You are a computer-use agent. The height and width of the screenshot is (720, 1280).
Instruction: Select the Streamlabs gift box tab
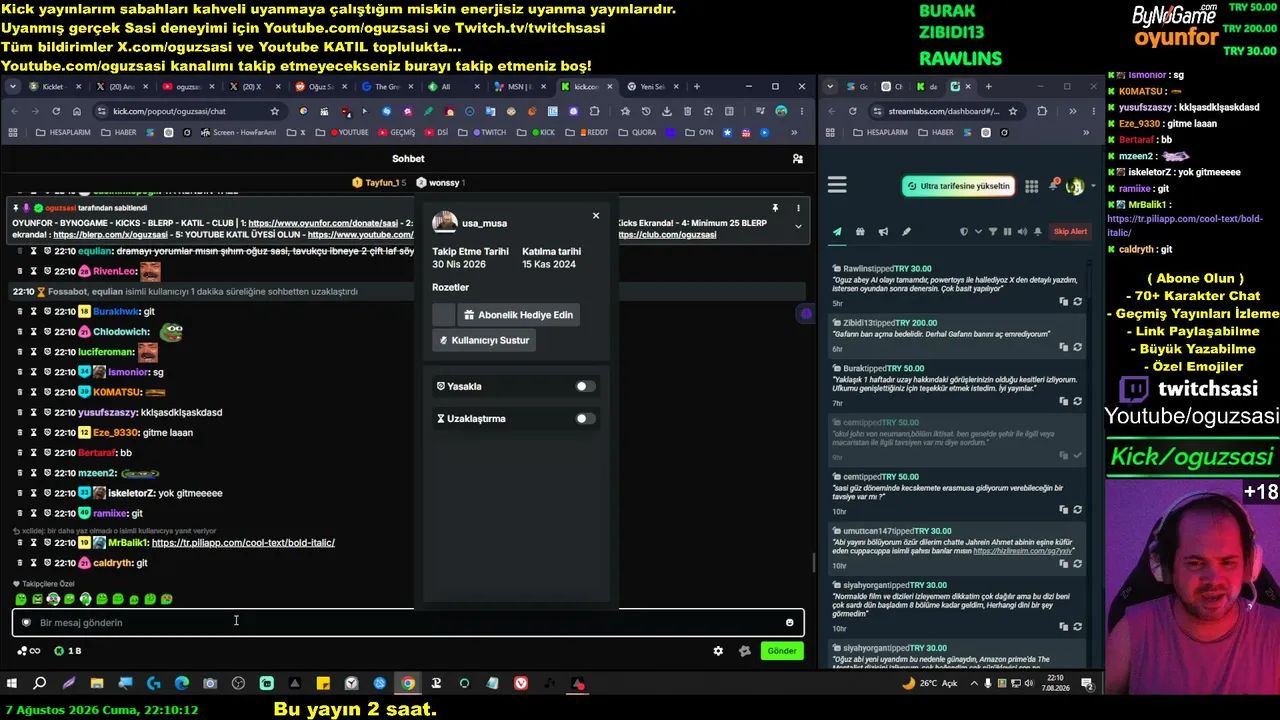point(860,232)
